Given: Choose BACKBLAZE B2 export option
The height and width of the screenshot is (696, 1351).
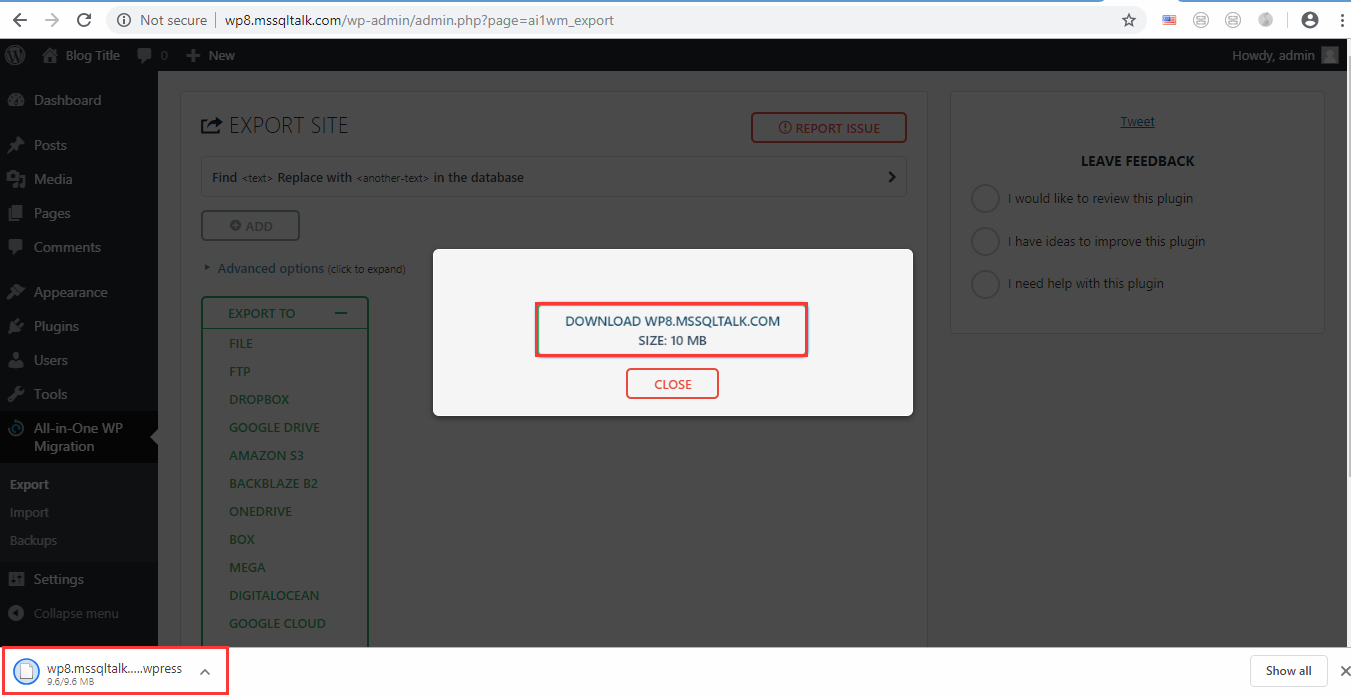Looking at the screenshot, I should (273, 483).
